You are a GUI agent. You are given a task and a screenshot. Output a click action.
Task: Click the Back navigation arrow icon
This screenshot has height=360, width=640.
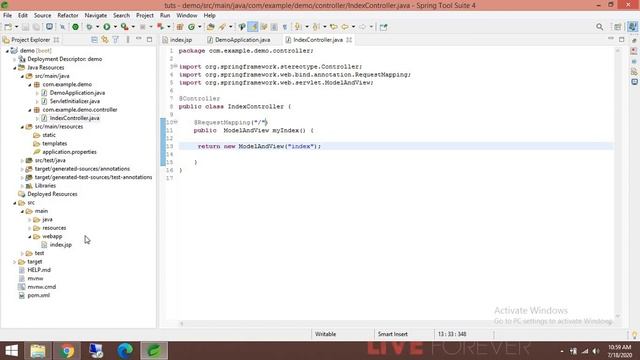click(x=345, y=27)
